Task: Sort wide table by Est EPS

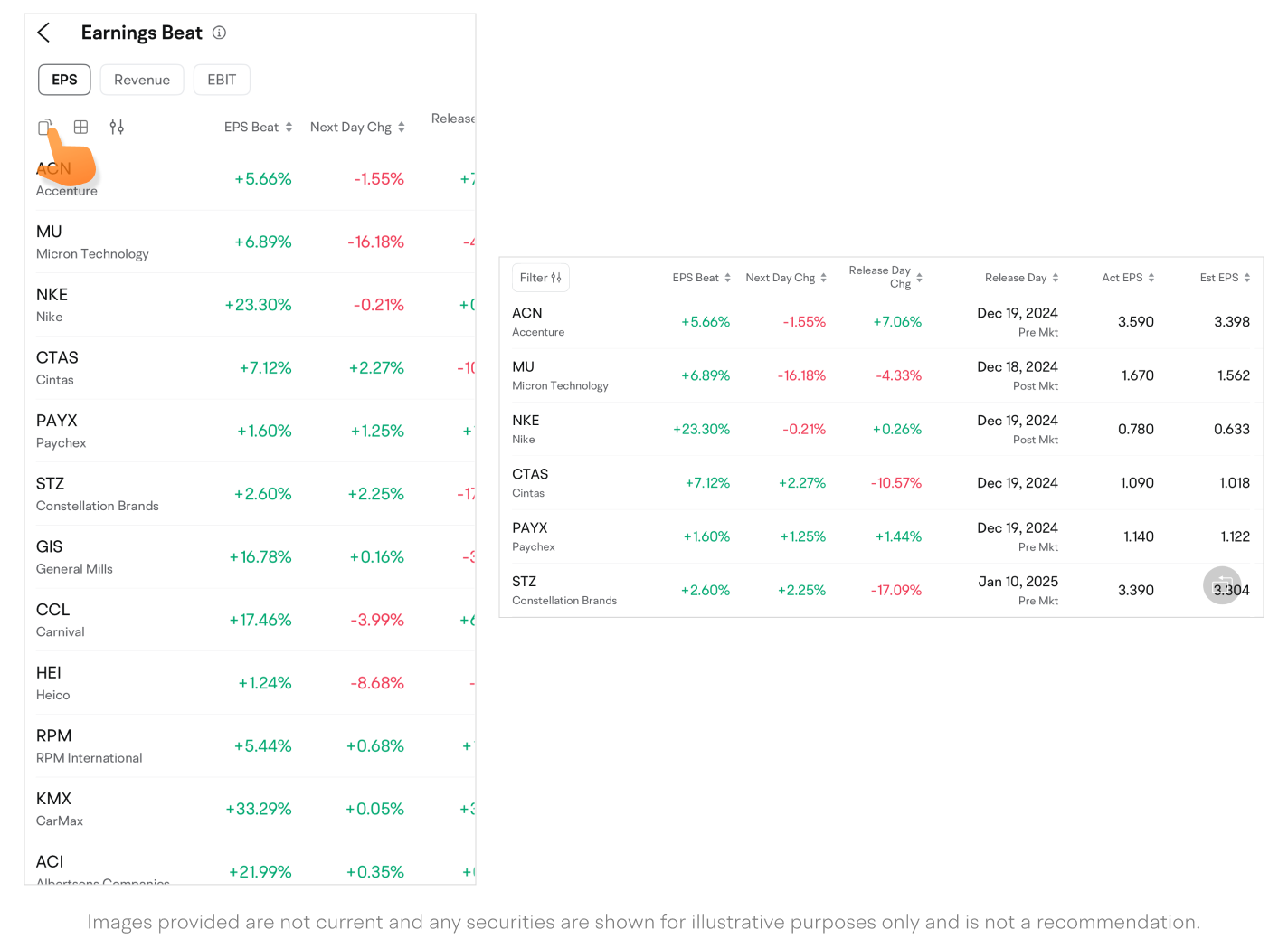Action: (1225, 278)
